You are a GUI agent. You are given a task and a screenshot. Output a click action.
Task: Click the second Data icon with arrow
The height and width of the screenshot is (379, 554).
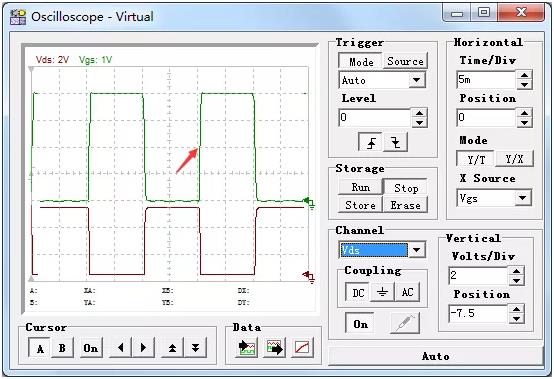pyautogui.click(x=274, y=348)
